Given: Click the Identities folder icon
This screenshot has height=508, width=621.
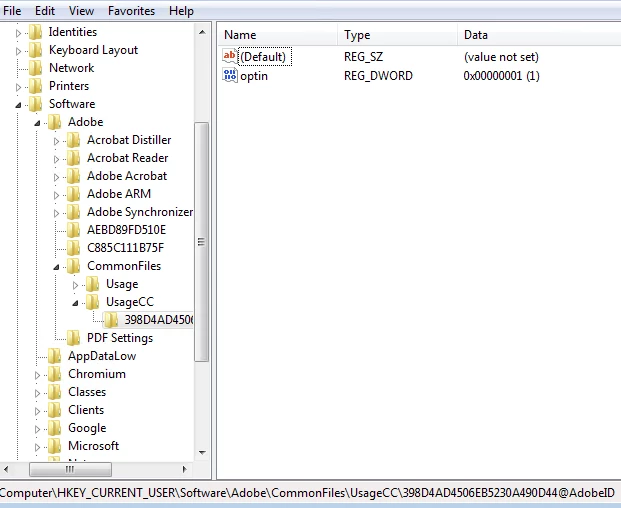Looking at the screenshot, I should 35,32.
